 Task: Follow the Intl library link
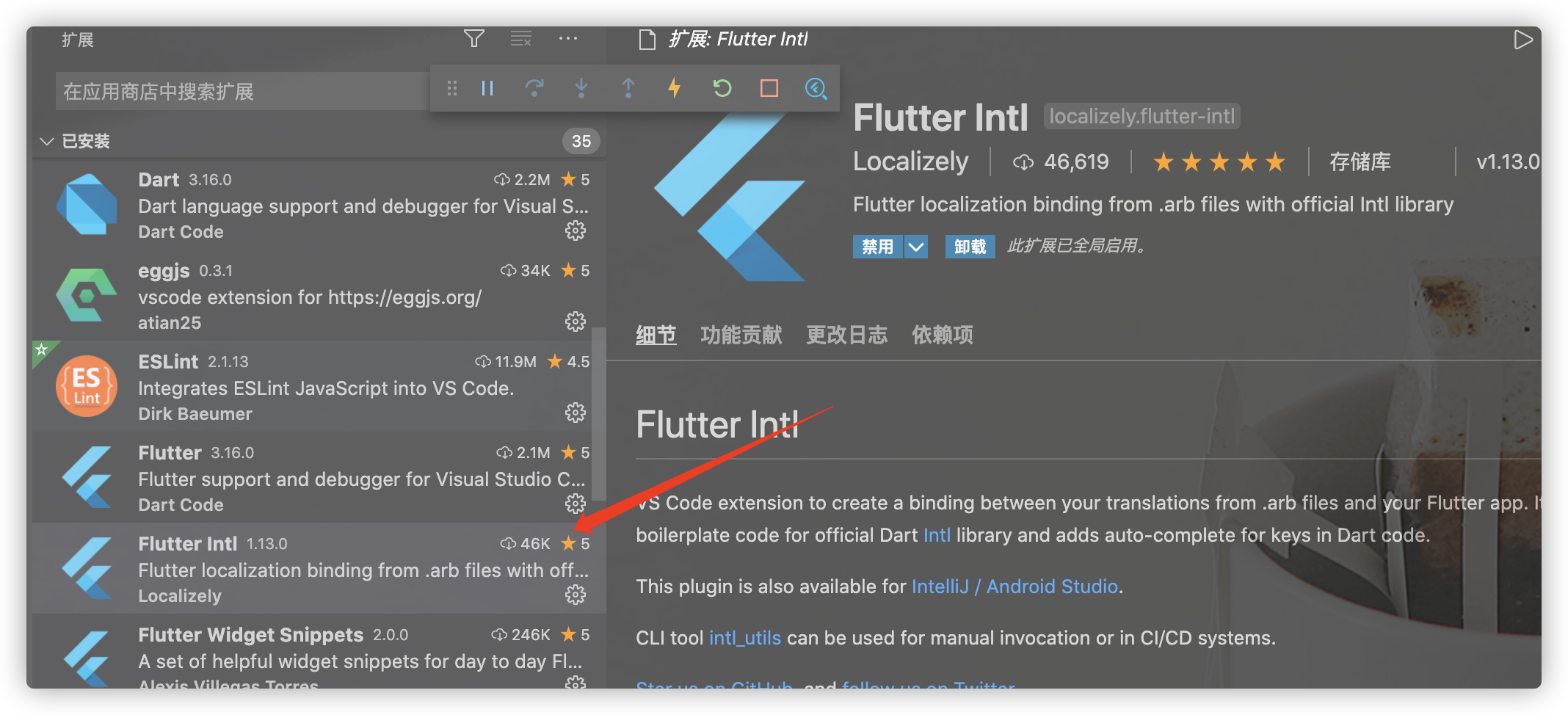pyautogui.click(x=937, y=535)
